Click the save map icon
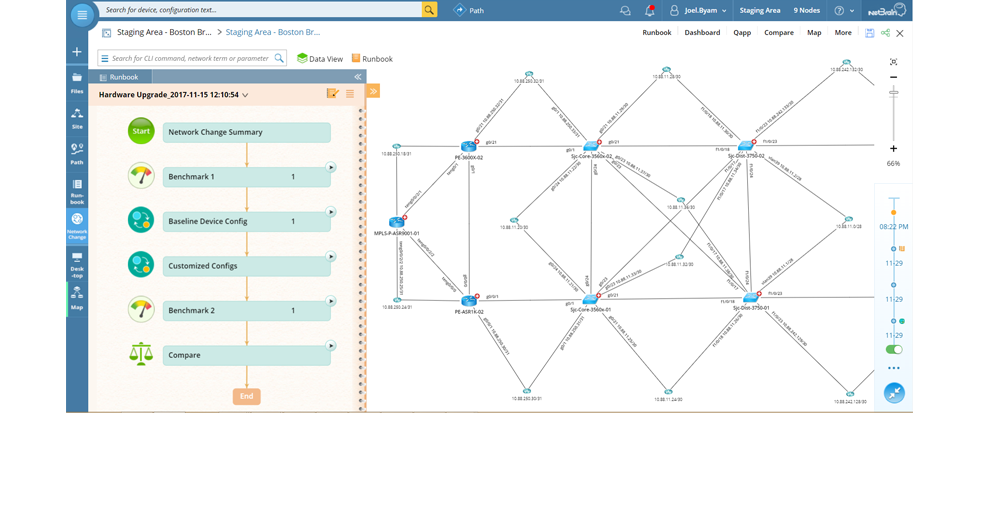This screenshot has height=510, width=997. tap(870, 33)
